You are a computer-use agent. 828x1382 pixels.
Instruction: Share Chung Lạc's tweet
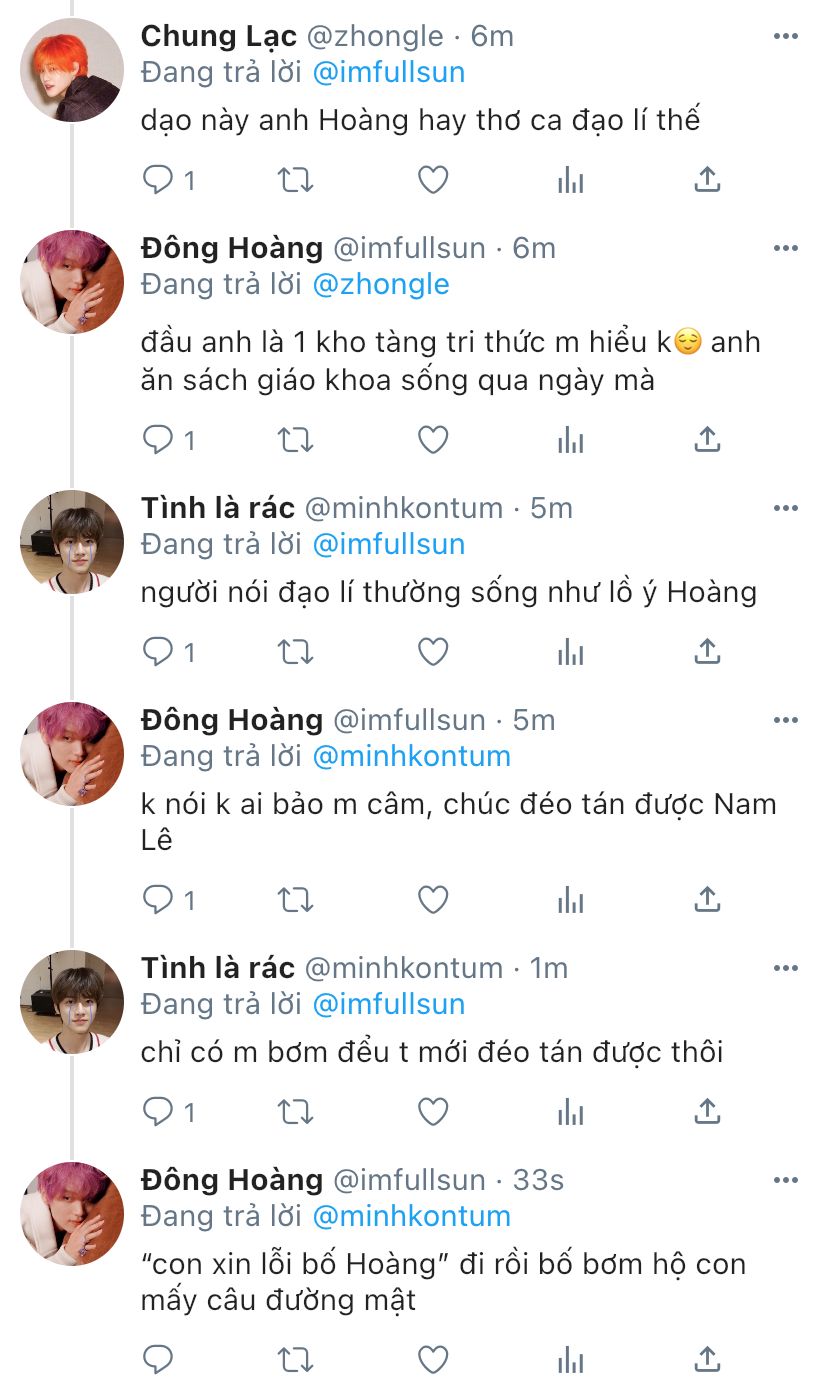(707, 180)
